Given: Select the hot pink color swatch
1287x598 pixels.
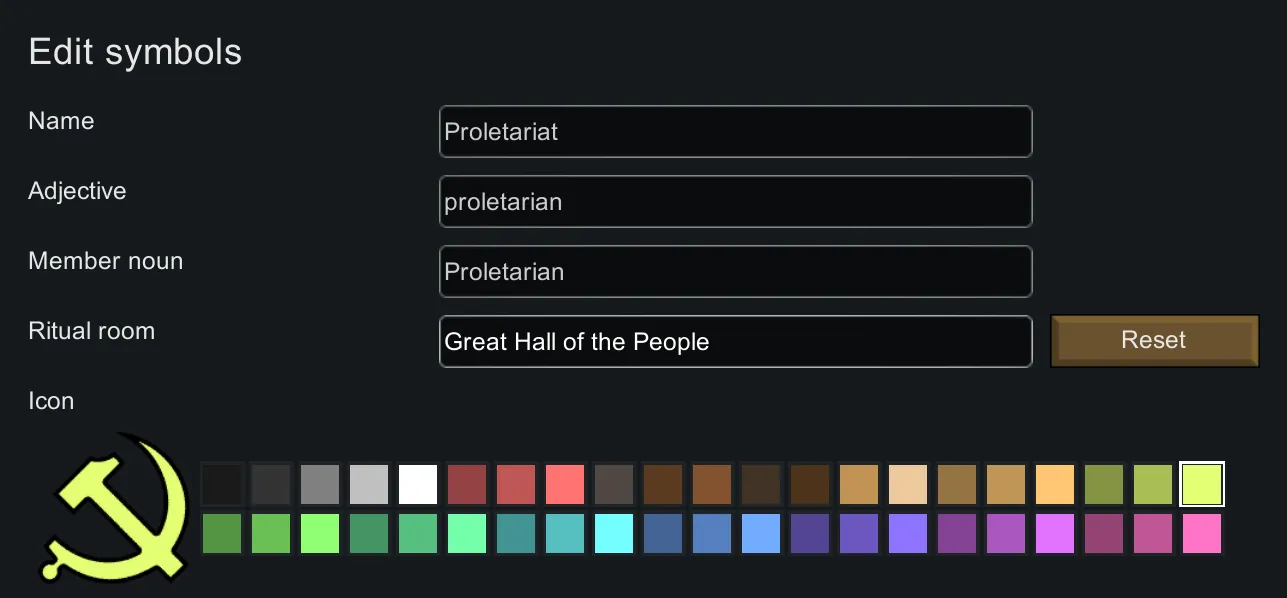Looking at the screenshot, I should 1202,534.
